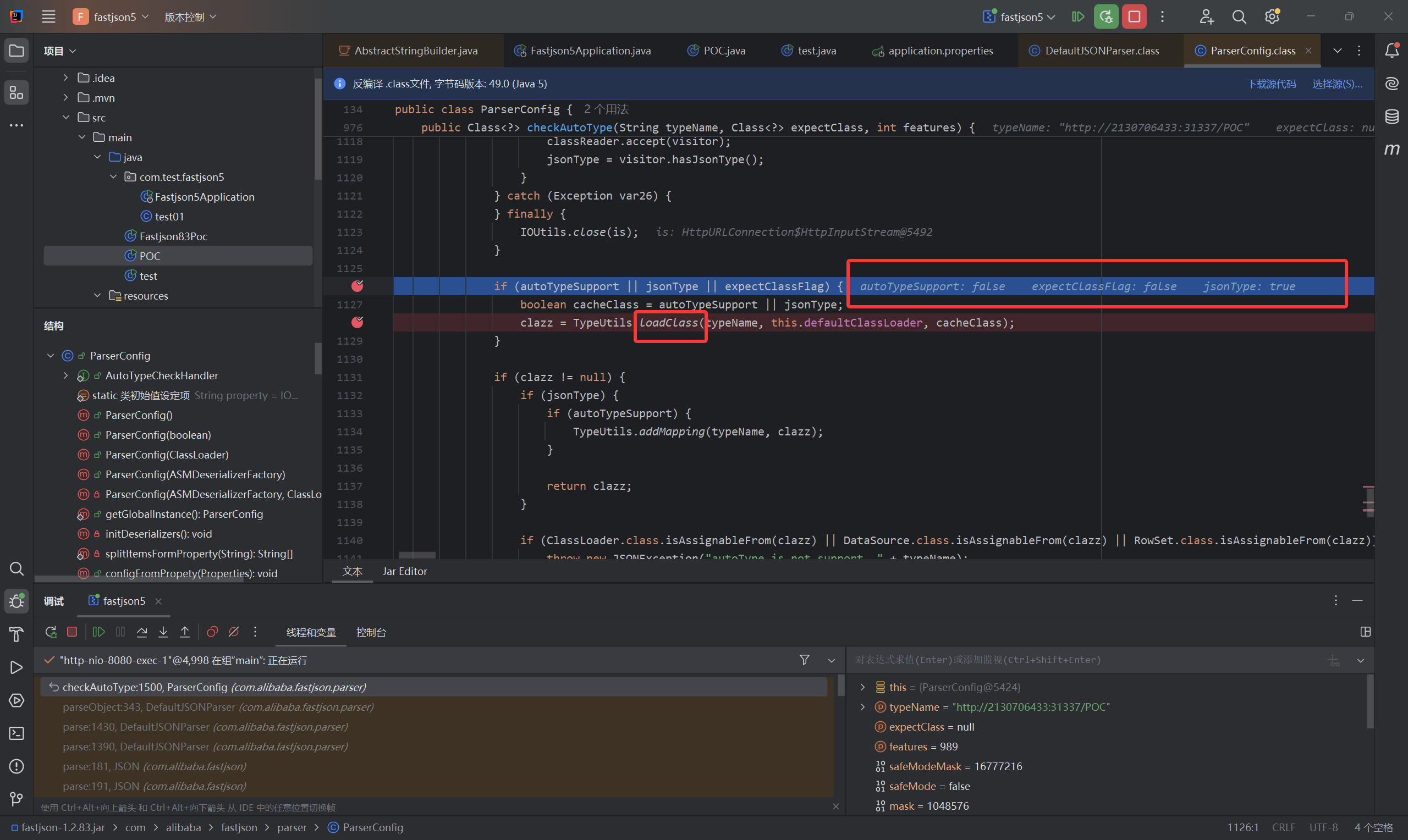Expand the .idea folder

point(65,78)
